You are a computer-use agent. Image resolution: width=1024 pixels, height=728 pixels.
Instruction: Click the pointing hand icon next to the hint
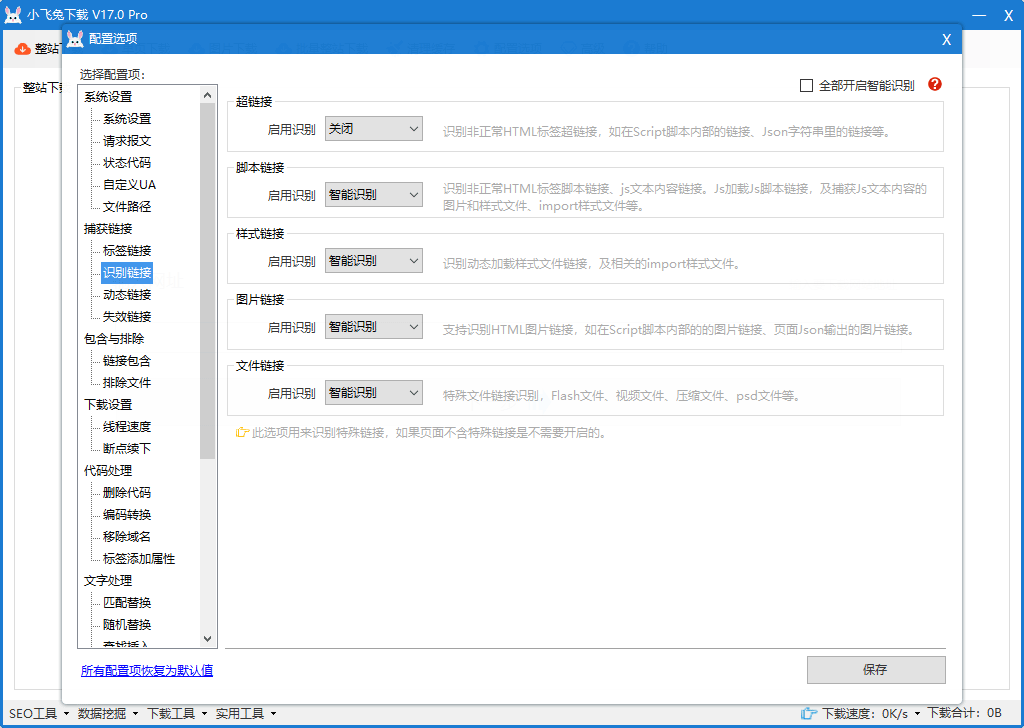pos(241,433)
